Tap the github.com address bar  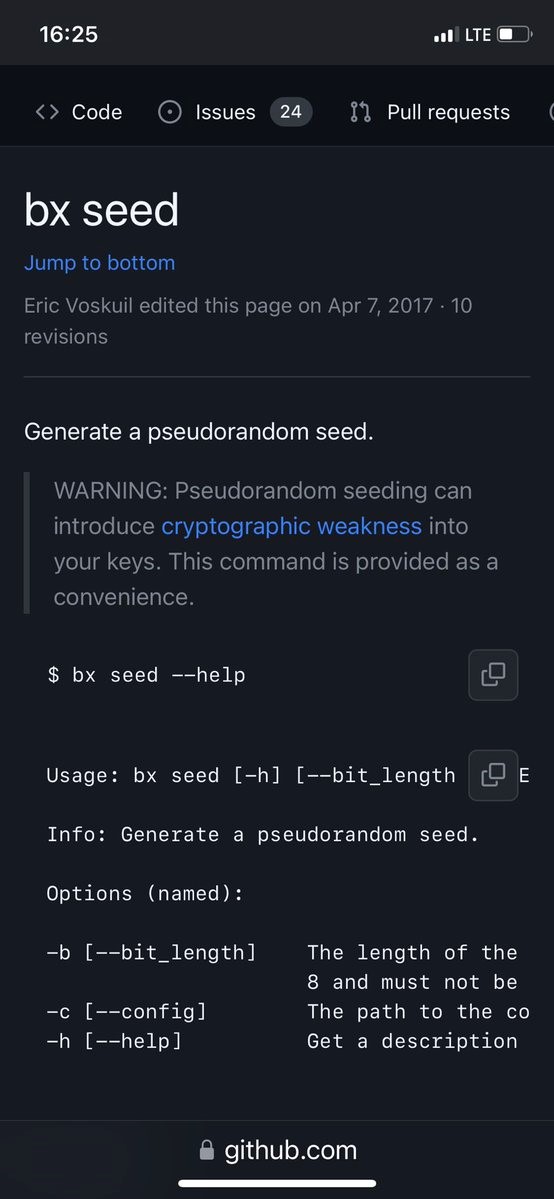click(x=277, y=1150)
